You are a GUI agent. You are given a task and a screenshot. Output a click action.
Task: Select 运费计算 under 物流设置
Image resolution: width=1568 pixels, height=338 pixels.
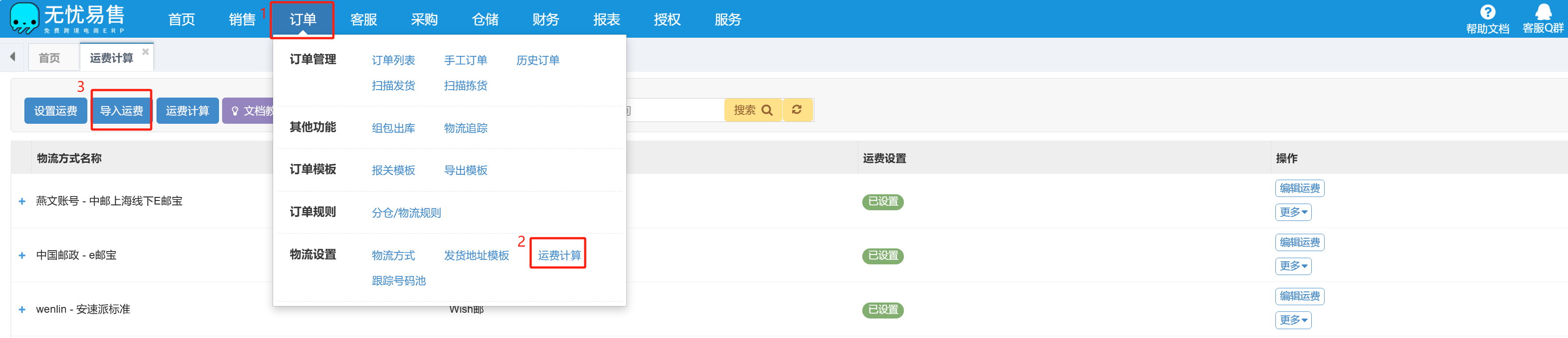tap(559, 256)
